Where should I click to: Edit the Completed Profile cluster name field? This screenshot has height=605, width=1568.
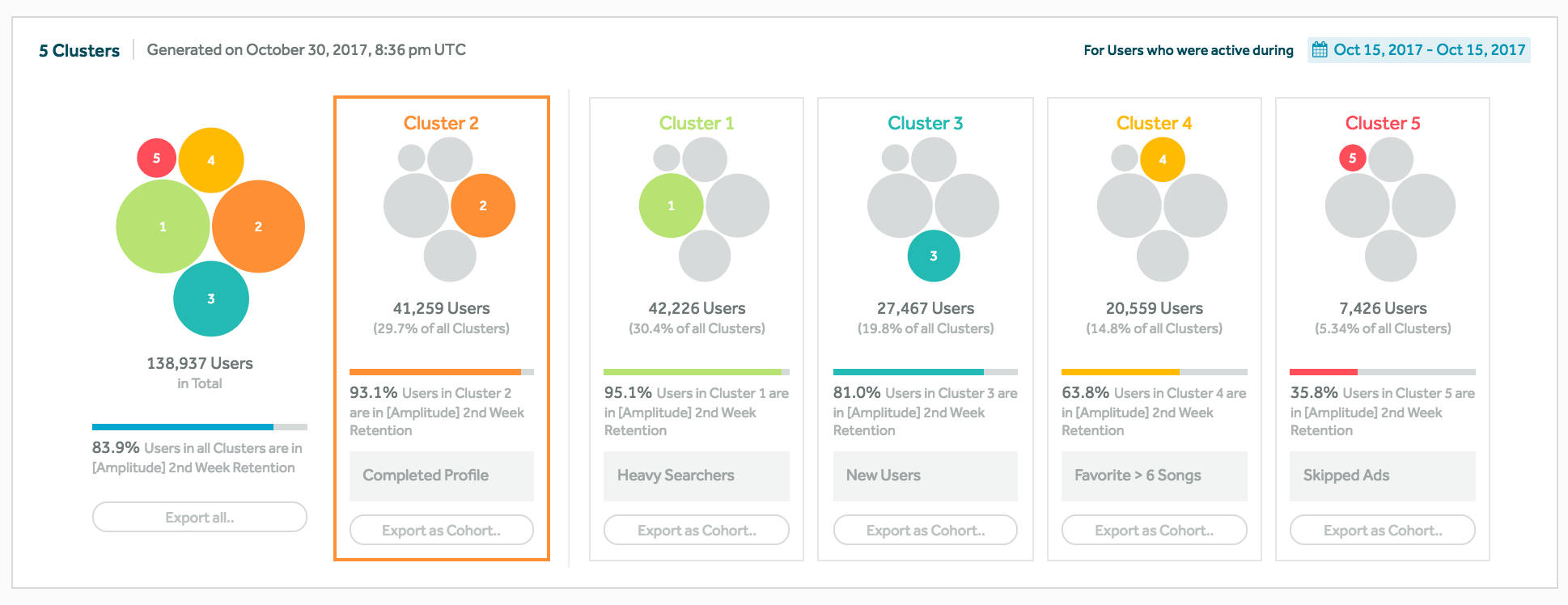click(x=441, y=476)
